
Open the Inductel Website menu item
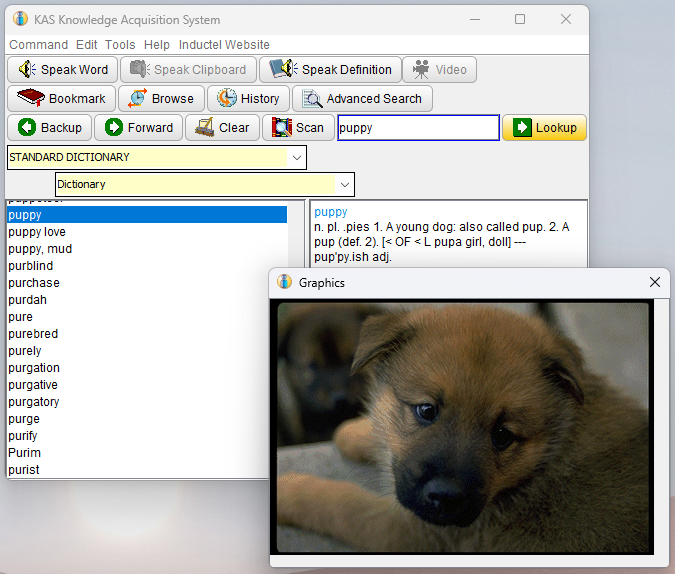tap(224, 45)
